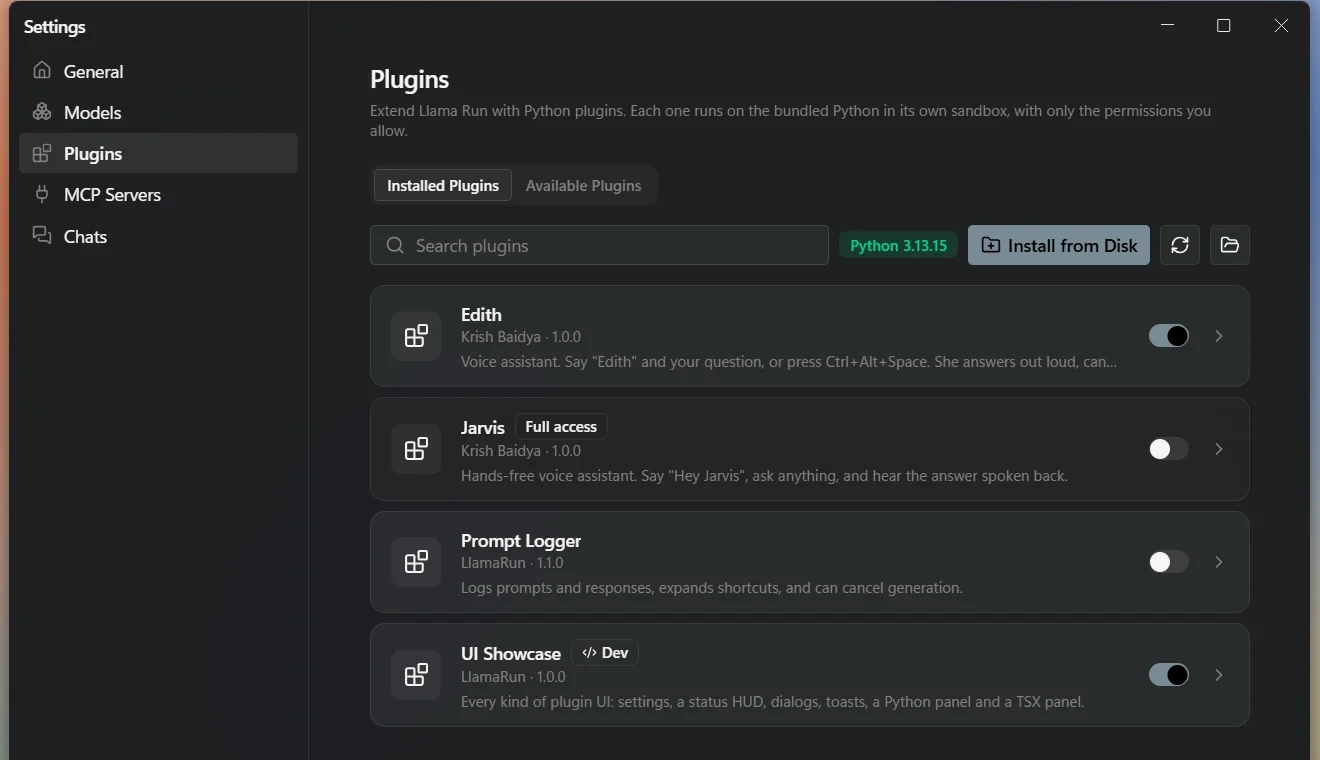Expand Prompt Logger details chevron
Image resolution: width=1320 pixels, height=760 pixels.
[x=1219, y=562]
